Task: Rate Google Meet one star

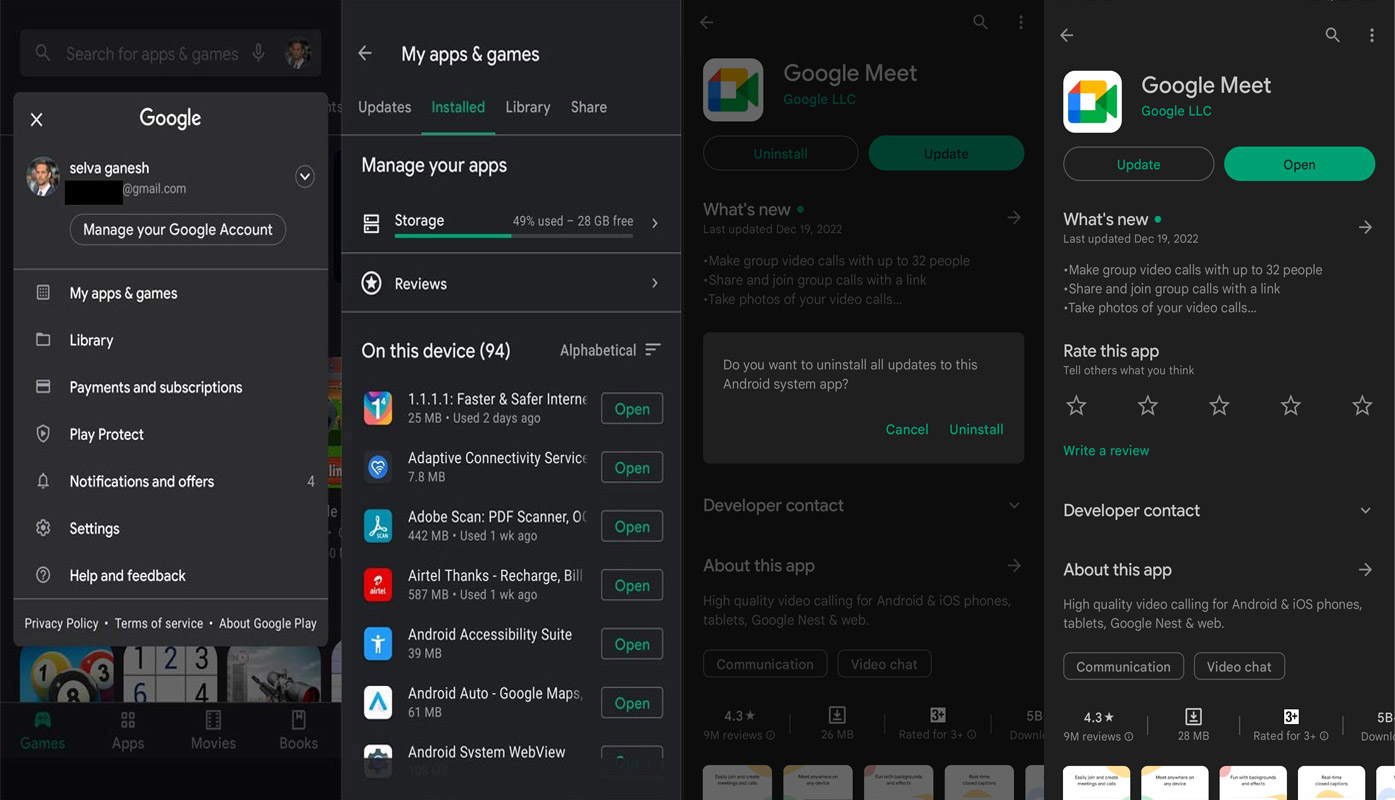Action: tap(1076, 405)
